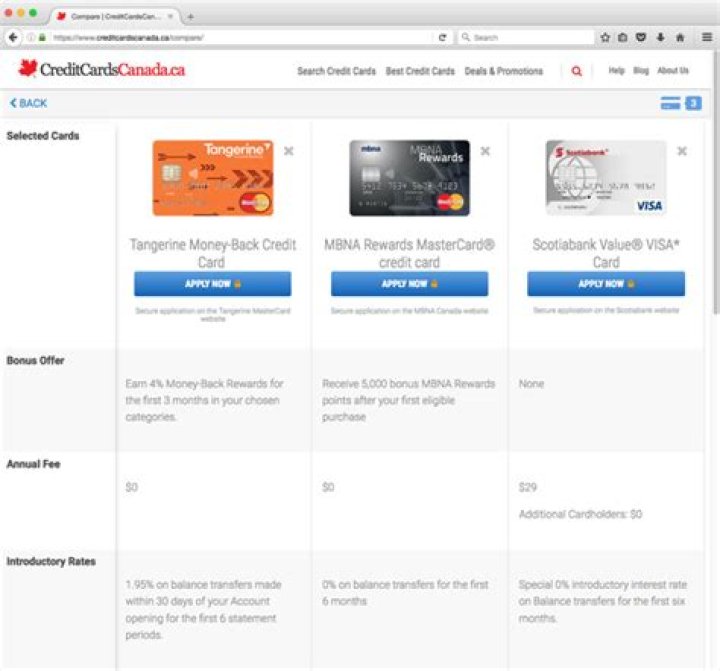Click the page vertical scrollbar
Viewport: 720px width, 671px height.
(716, 181)
